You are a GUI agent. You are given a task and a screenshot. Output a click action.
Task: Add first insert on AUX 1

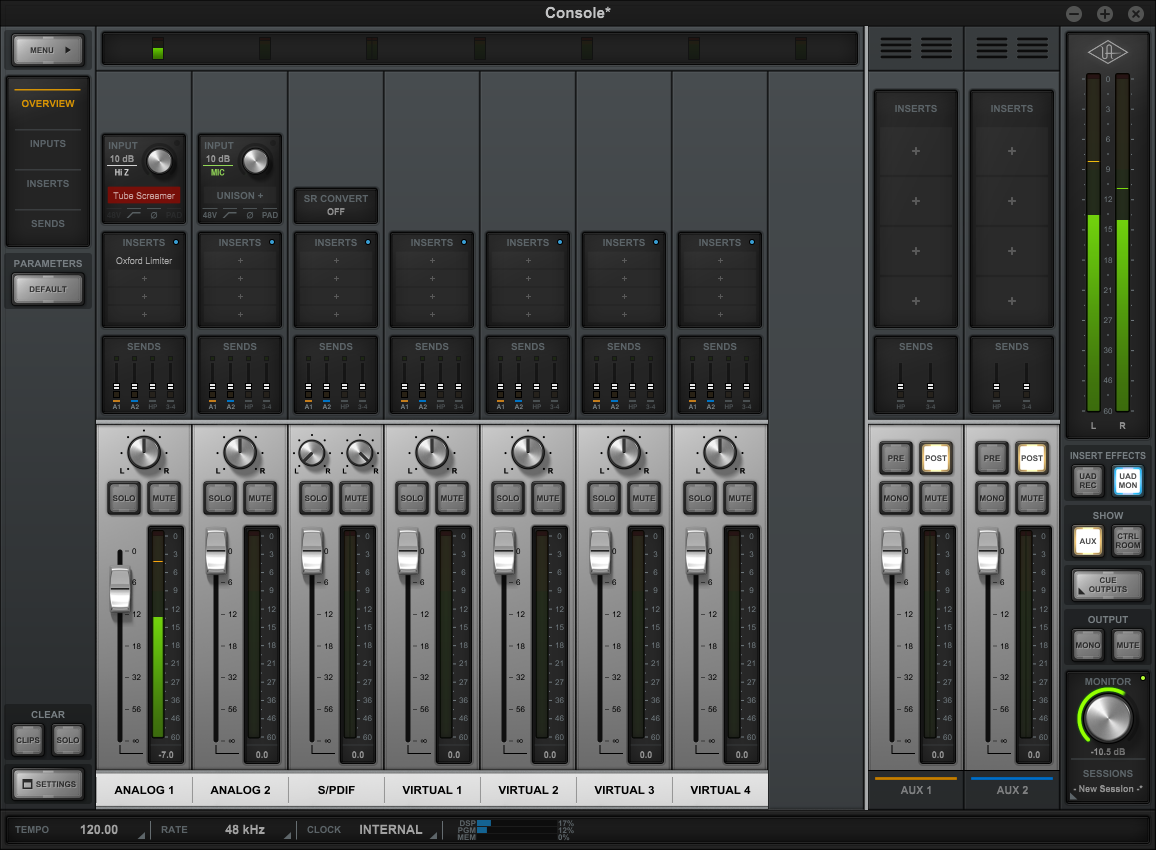[916, 151]
